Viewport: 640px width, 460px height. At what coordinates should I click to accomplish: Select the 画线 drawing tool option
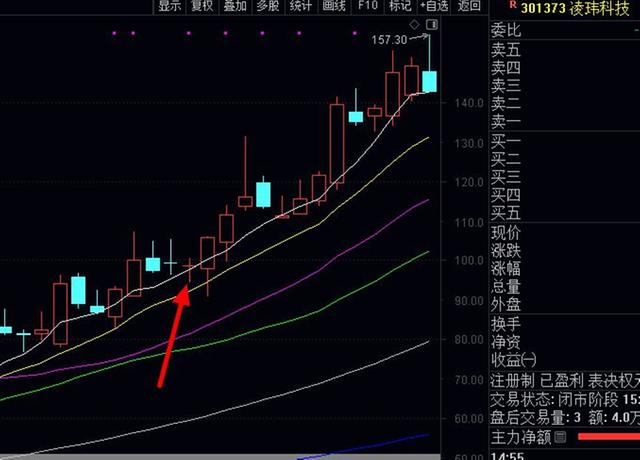(334, 6)
